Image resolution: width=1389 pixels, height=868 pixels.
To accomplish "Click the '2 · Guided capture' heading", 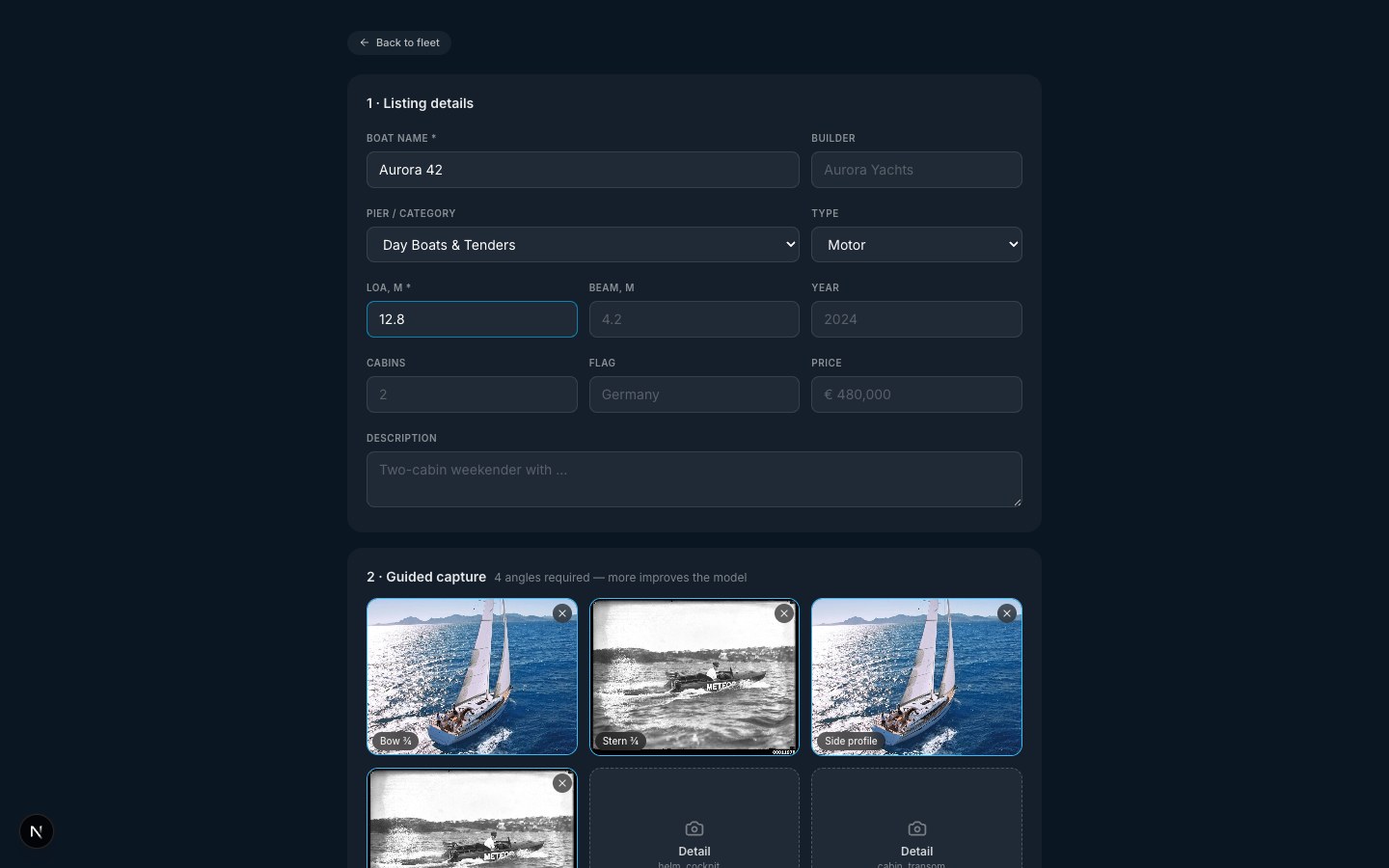I will [426, 577].
